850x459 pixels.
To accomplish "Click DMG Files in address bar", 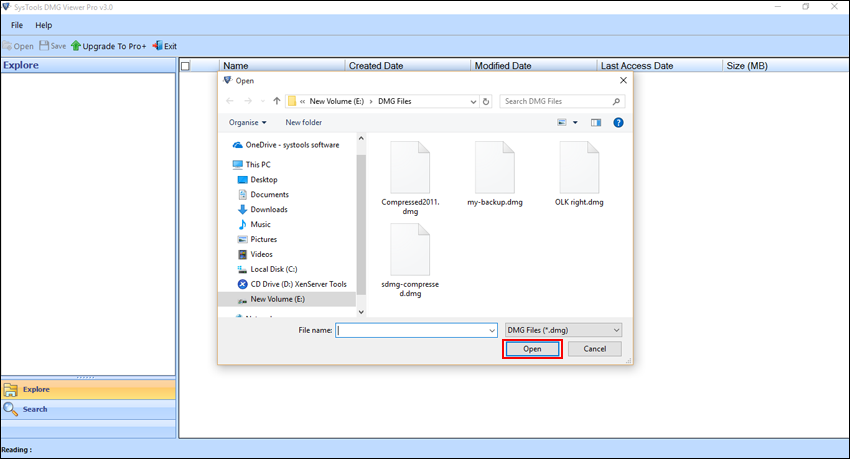I will pos(395,101).
